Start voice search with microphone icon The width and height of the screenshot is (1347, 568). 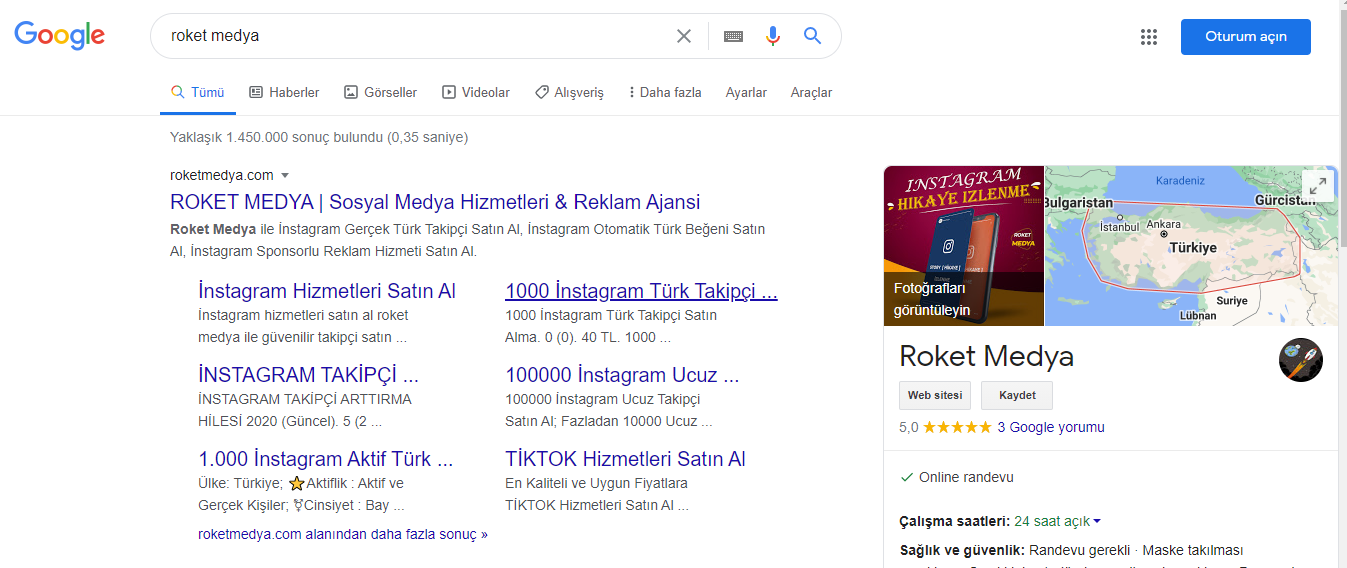773,36
